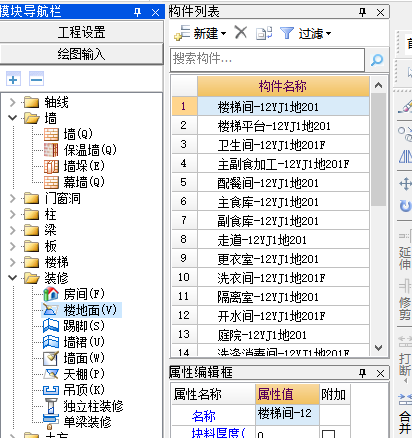Select 墙裙(U) dado item

pos(74,342)
